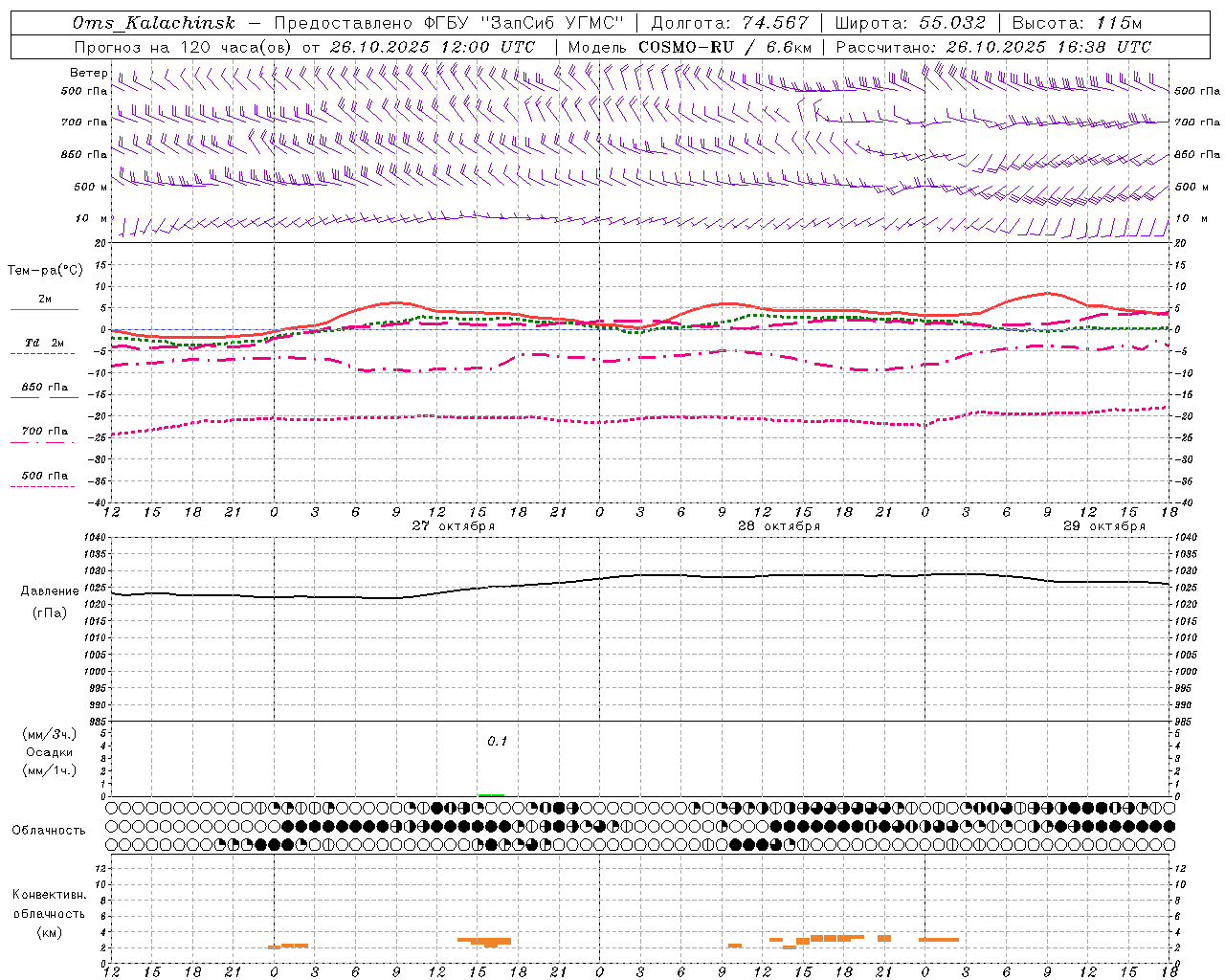
Task: Select the date label 27 октября
Action: [x=453, y=526]
